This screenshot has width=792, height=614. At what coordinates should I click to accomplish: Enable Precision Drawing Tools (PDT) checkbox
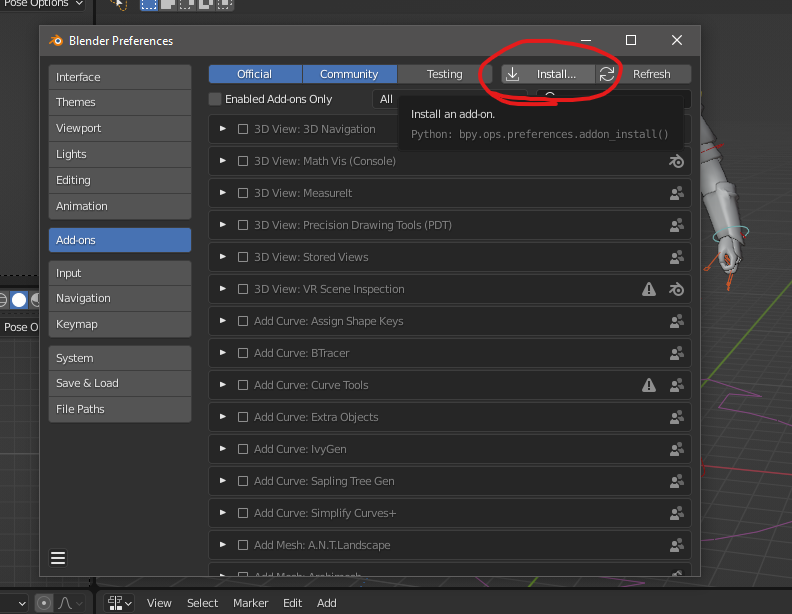coord(243,225)
